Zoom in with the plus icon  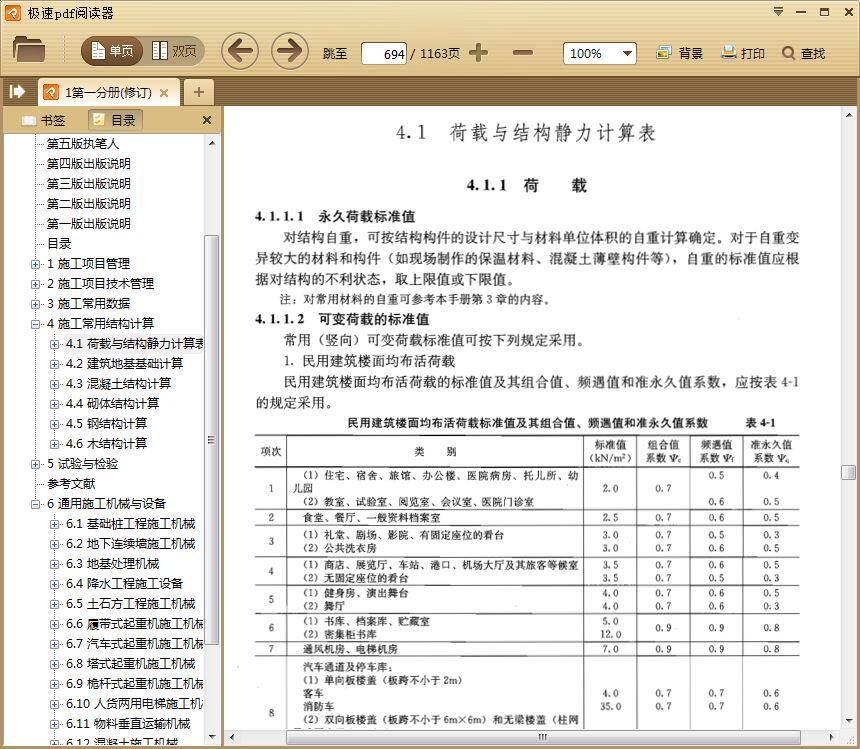pos(478,53)
